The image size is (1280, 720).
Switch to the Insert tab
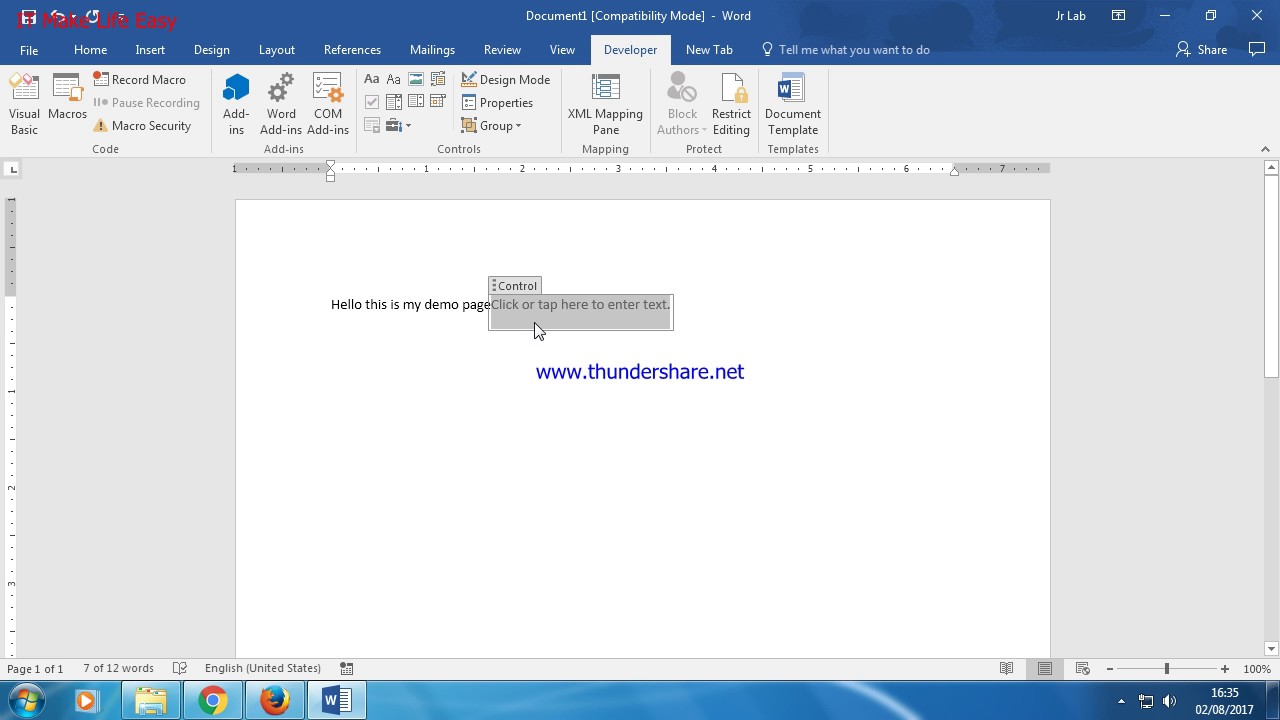point(150,50)
